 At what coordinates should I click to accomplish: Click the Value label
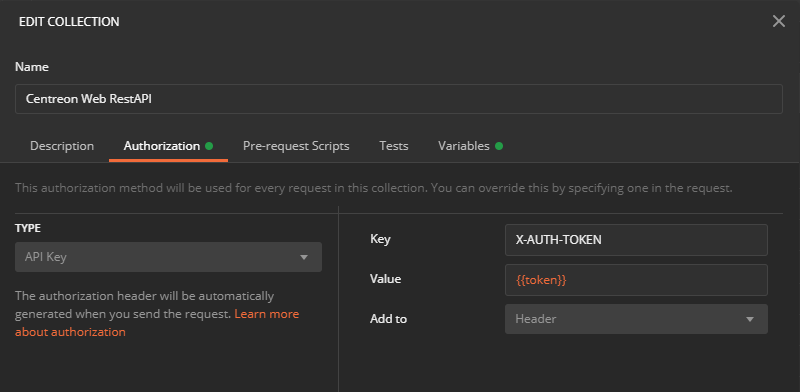click(385, 279)
